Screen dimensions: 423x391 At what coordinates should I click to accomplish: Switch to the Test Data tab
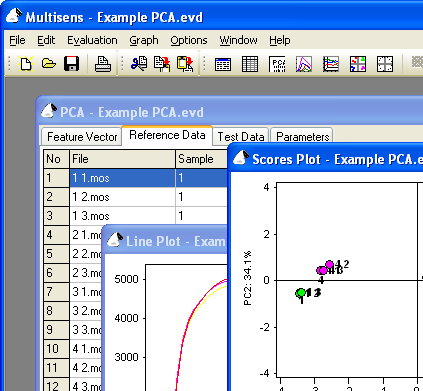tap(241, 137)
